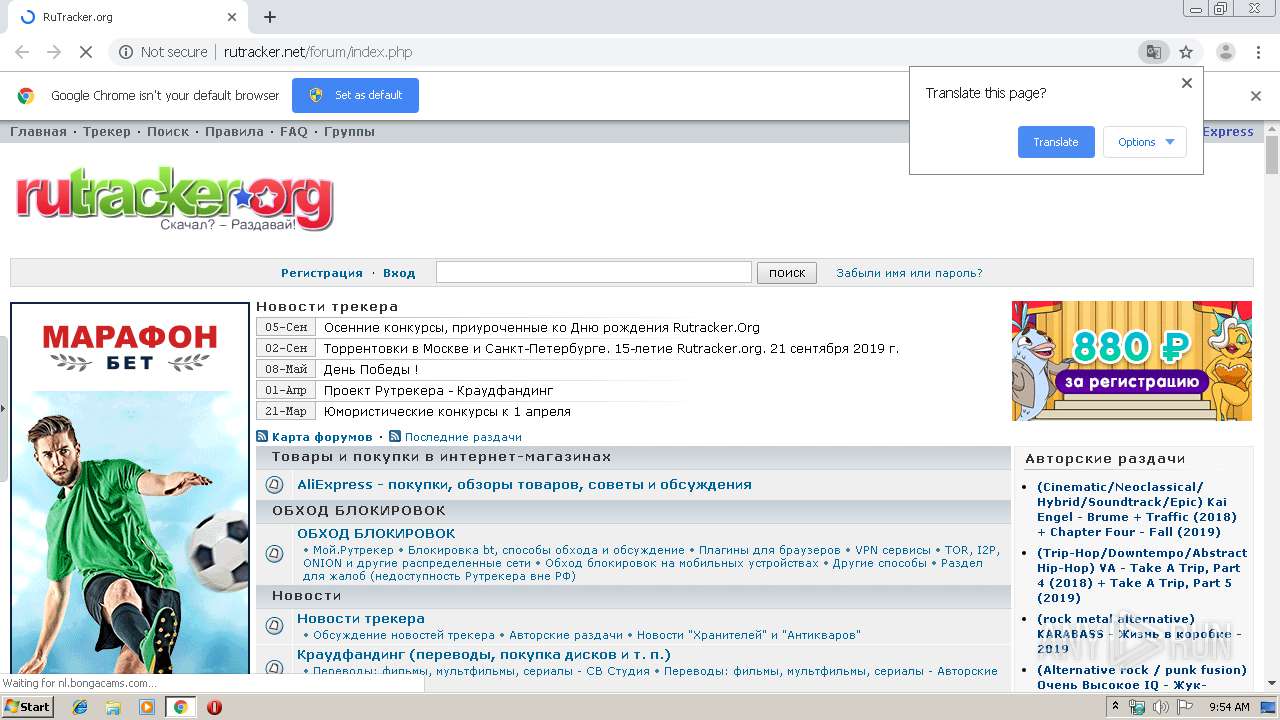Click the volume icon in system tray
This screenshot has width=1280, height=720.
(x=1161, y=707)
